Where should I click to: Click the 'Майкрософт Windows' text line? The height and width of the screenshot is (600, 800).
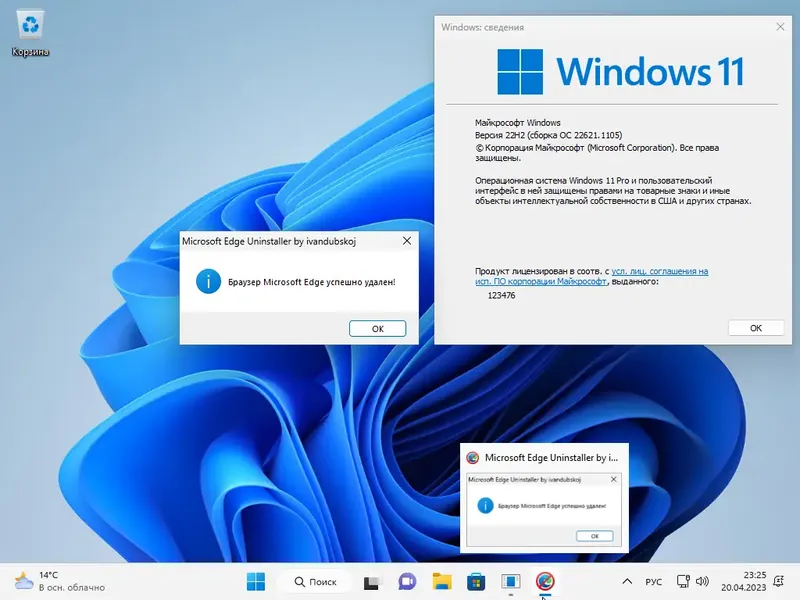(x=518, y=123)
